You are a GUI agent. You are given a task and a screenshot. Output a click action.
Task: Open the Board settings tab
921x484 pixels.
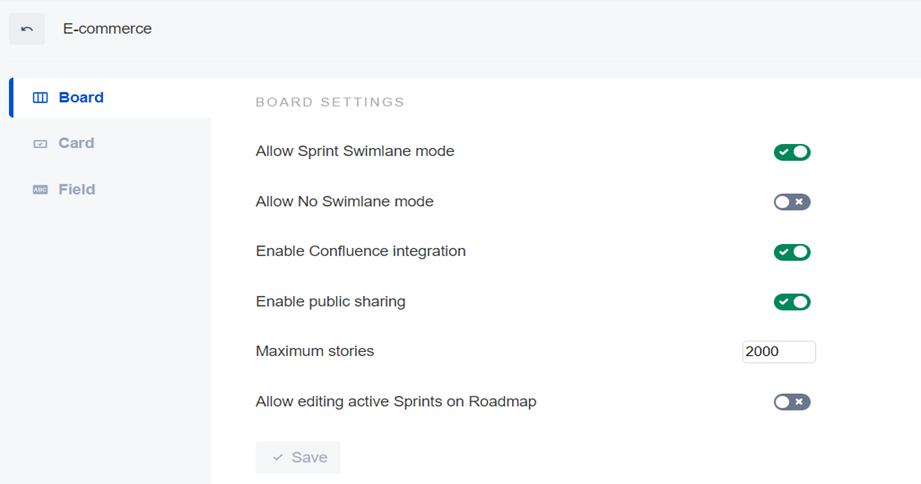[x=81, y=98]
